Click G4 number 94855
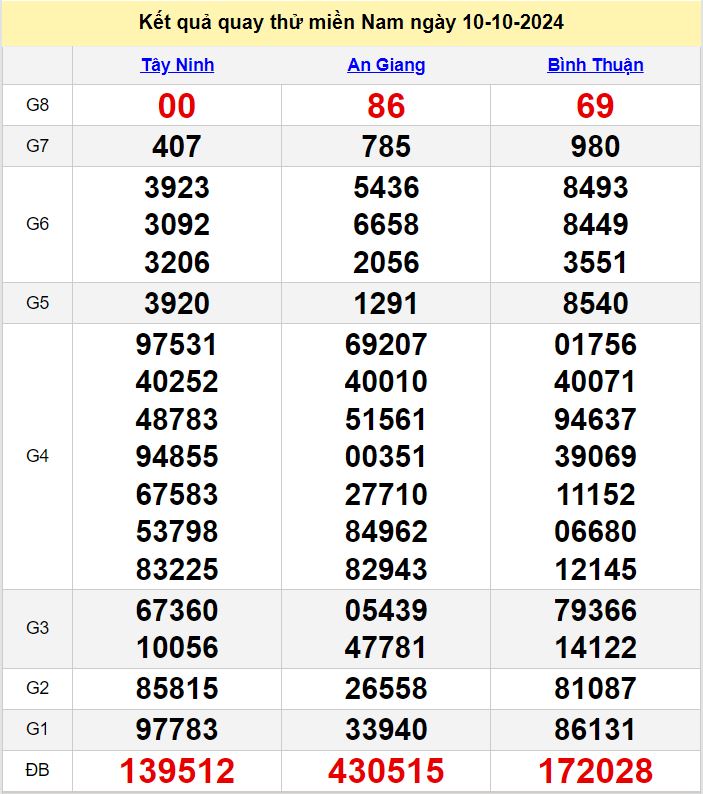 coord(177,457)
